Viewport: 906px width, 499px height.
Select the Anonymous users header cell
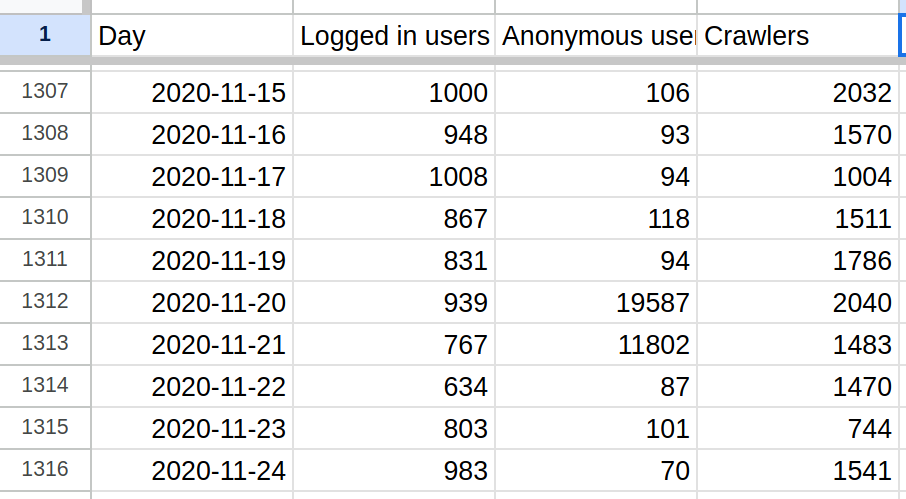click(596, 35)
